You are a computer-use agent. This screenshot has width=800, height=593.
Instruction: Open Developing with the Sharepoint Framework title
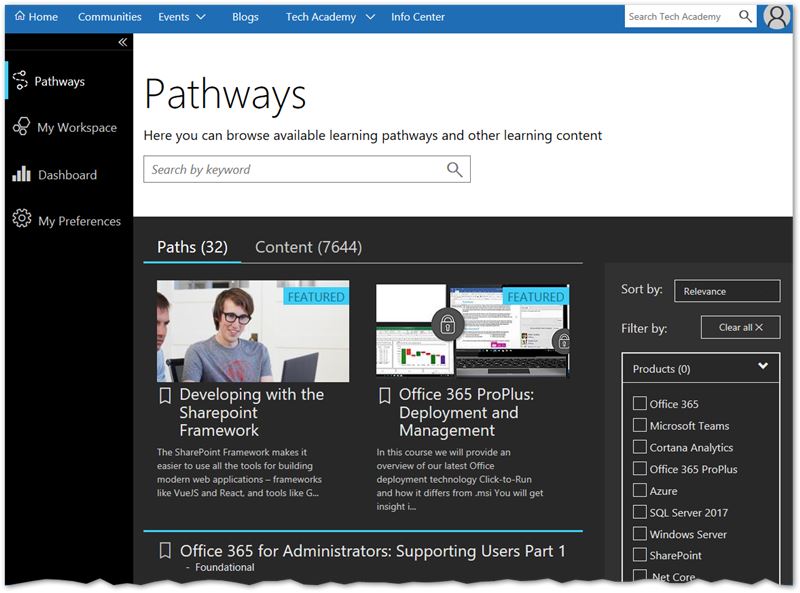point(252,412)
